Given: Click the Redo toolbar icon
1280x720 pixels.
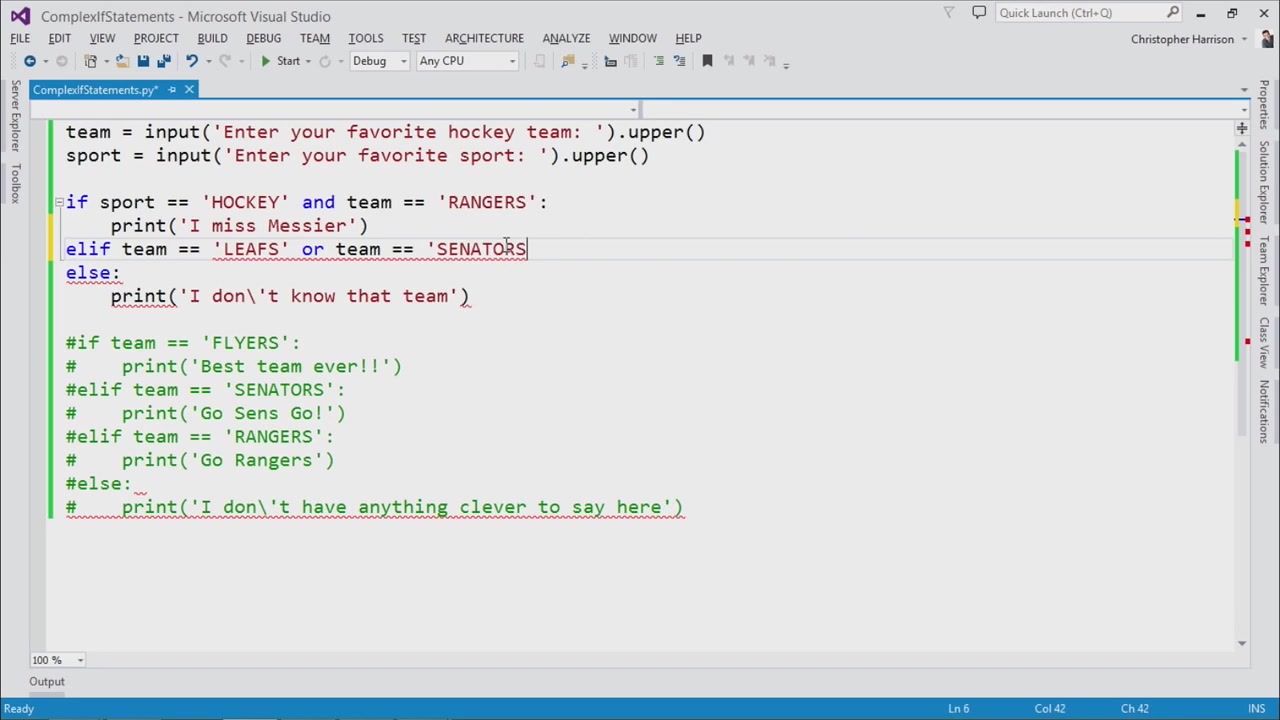Looking at the screenshot, I should [x=224, y=61].
